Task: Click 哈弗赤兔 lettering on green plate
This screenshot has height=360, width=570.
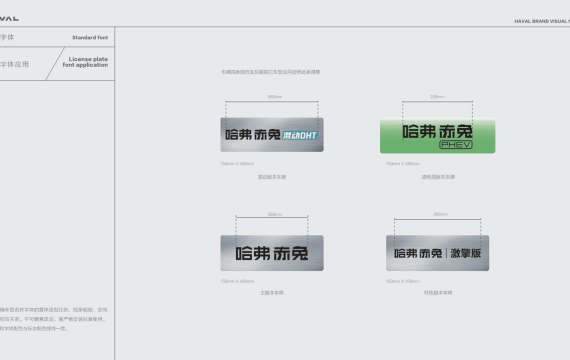Action: pos(437,131)
